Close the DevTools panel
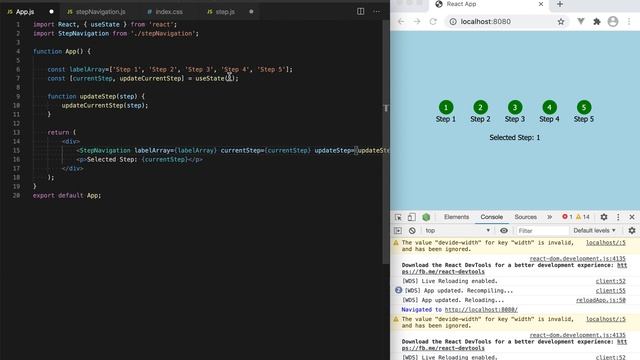640x360 pixels. point(632,217)
